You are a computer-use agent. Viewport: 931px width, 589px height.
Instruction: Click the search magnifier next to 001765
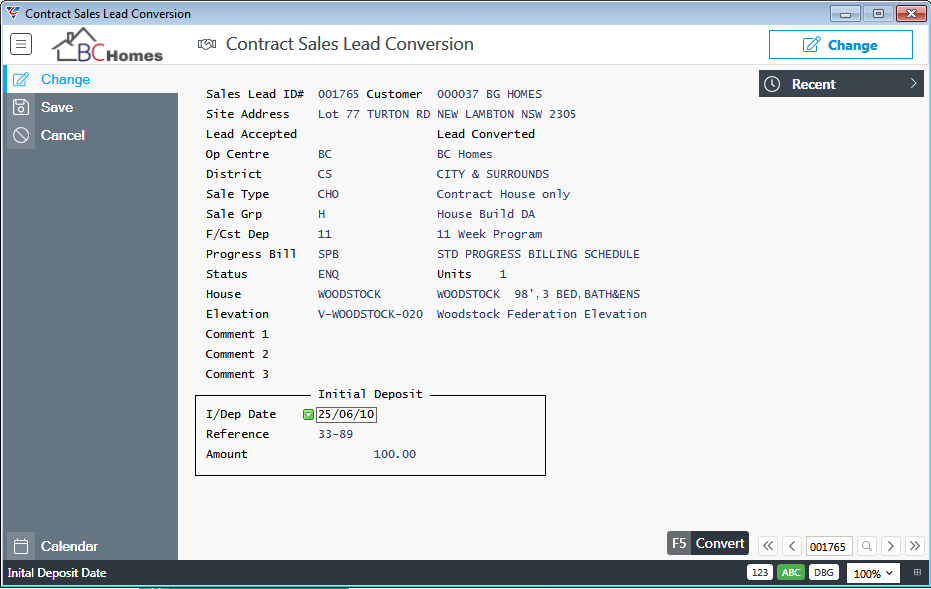[867, 546]
